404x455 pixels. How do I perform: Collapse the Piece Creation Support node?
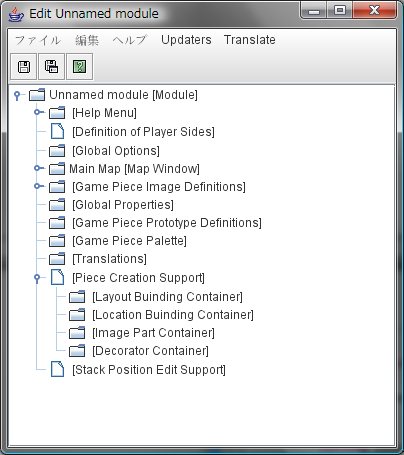click(38, 278)
